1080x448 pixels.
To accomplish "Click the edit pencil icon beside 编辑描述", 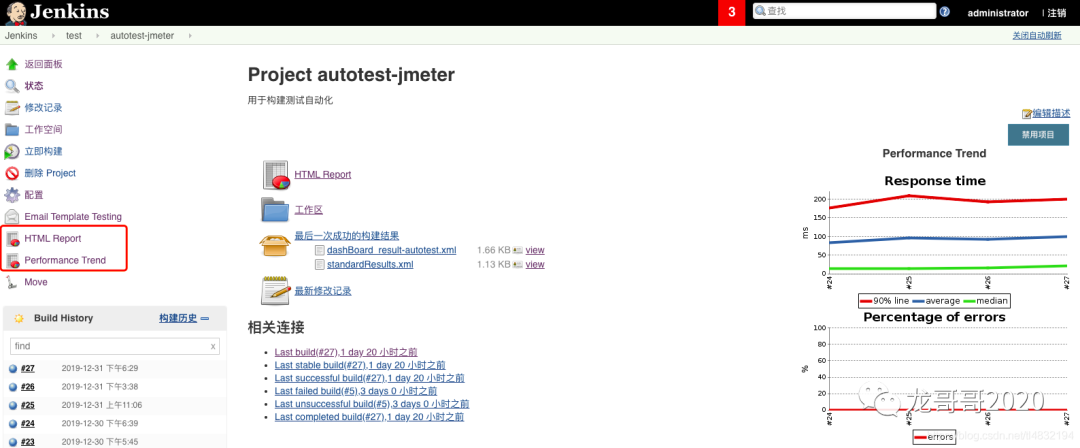I will pos(1028,114).
